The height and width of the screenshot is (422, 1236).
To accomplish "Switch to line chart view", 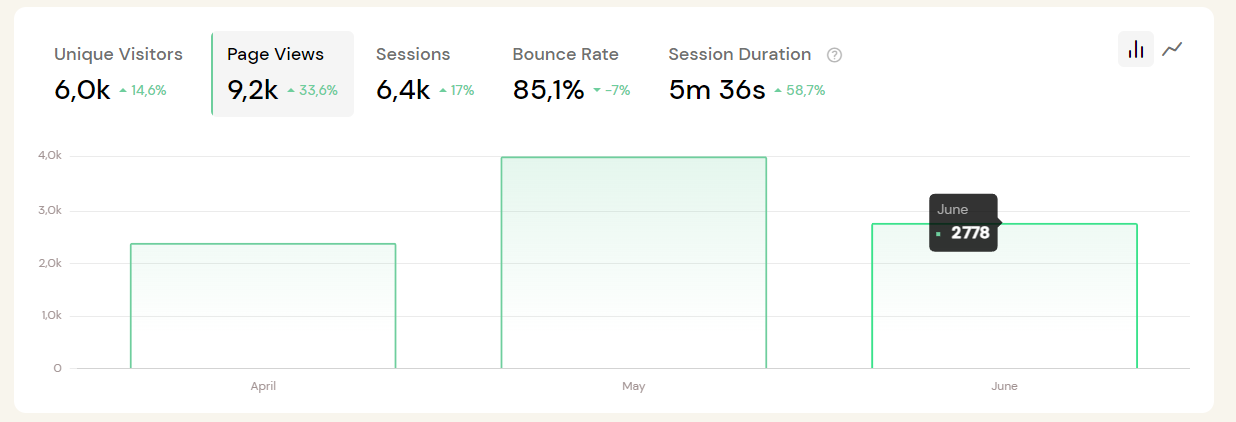I will pyautogui.click(x=1172, y=49).
